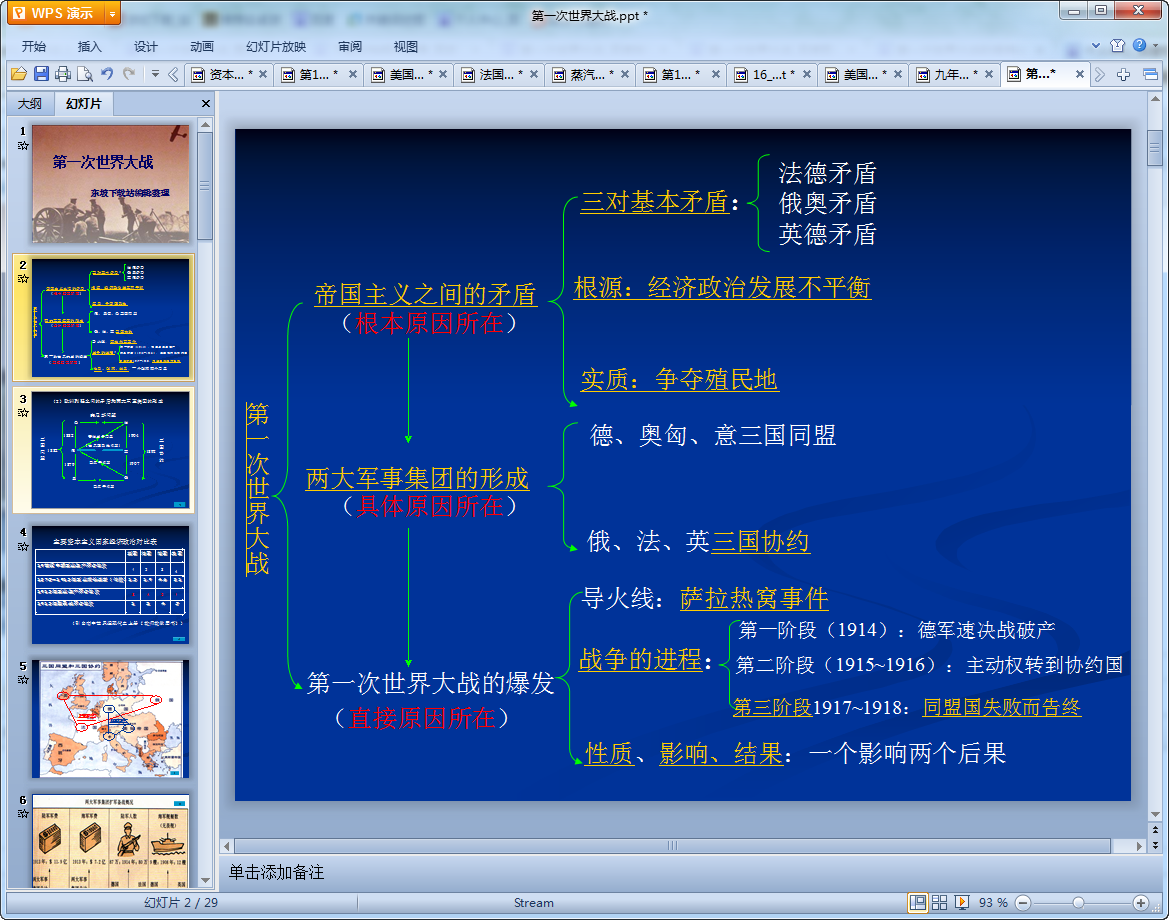Close the 资本... document tab
Viewport: 1169px width, 920px height.
pos(262,74)
